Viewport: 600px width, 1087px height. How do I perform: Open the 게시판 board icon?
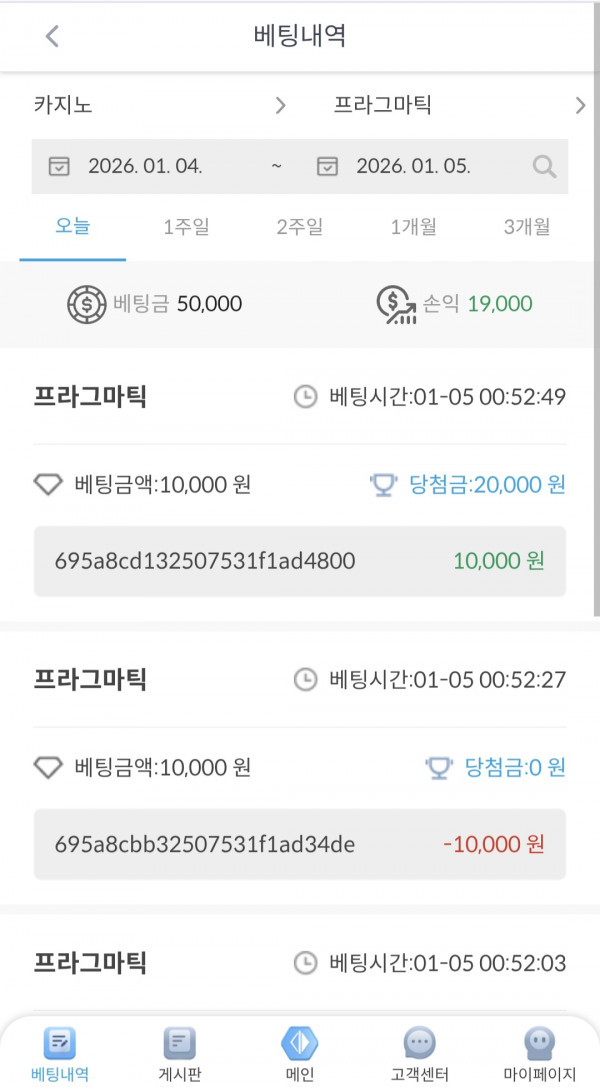point(178,1043)
